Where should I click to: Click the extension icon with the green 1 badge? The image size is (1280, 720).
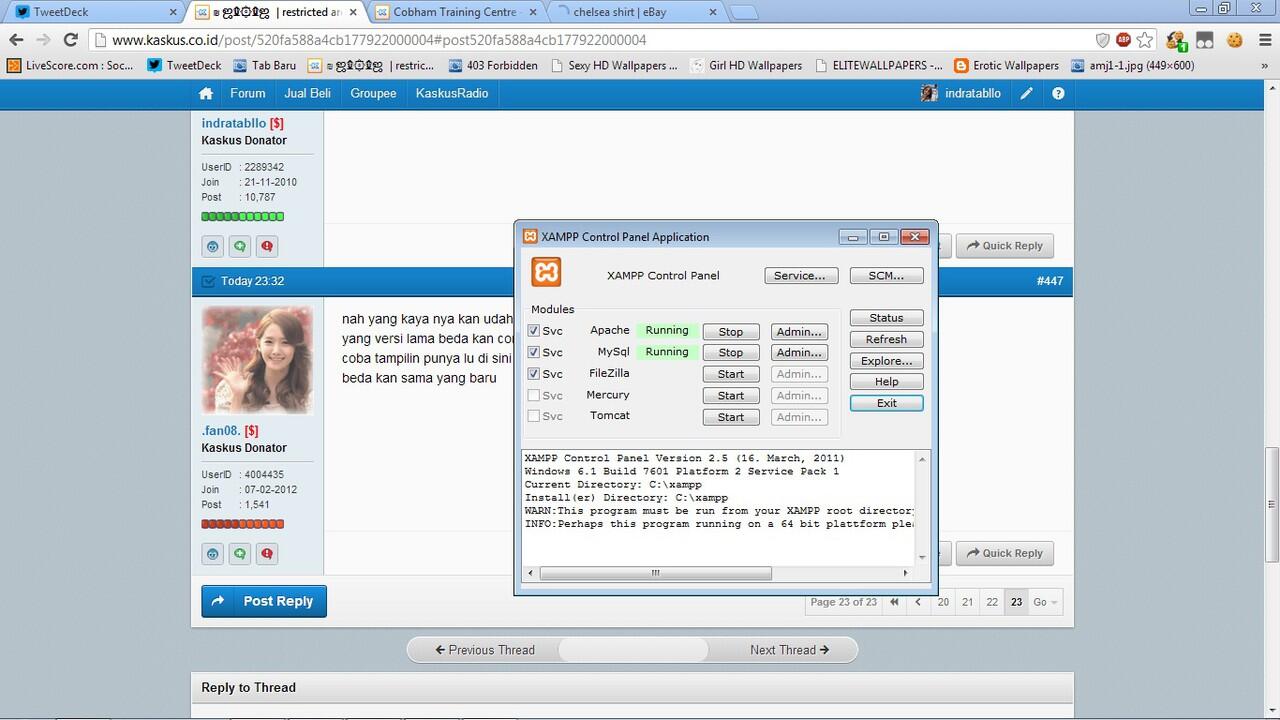click(x=1176, y=40)
